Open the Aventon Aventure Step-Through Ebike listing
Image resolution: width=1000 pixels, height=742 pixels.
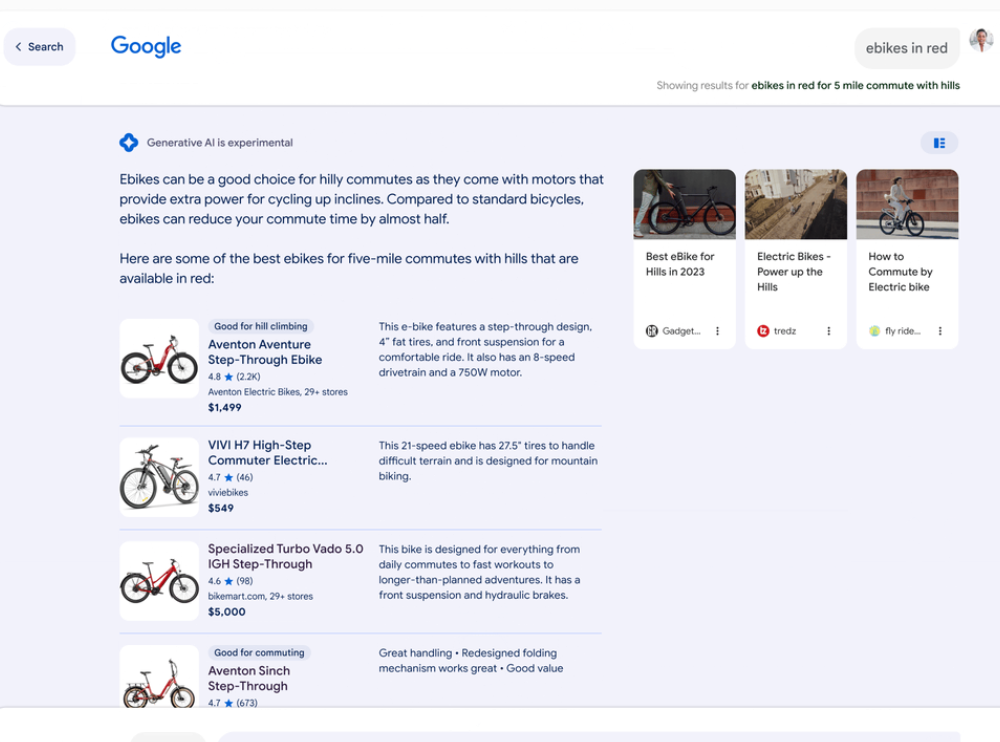(x=265, y=352)
